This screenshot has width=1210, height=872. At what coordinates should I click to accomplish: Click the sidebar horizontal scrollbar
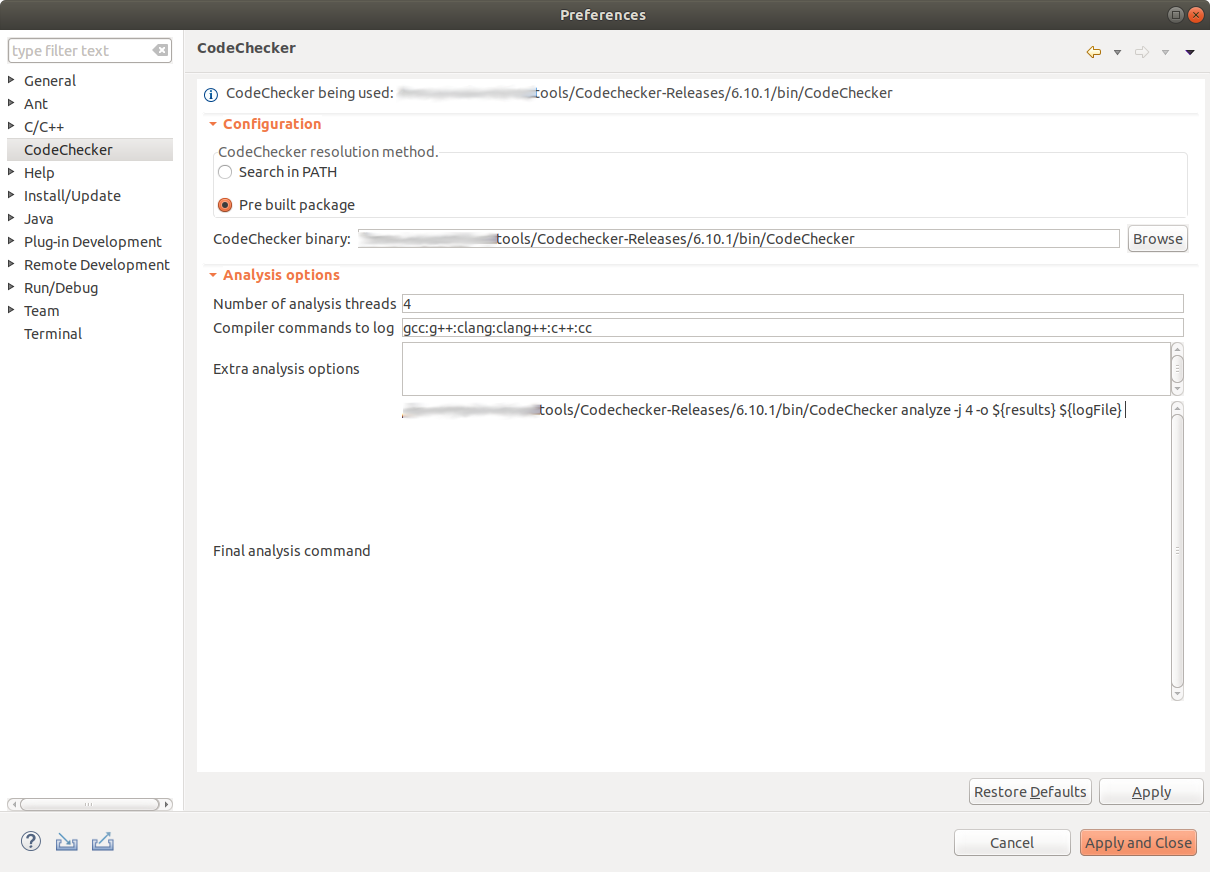click(x=89, y=804)
